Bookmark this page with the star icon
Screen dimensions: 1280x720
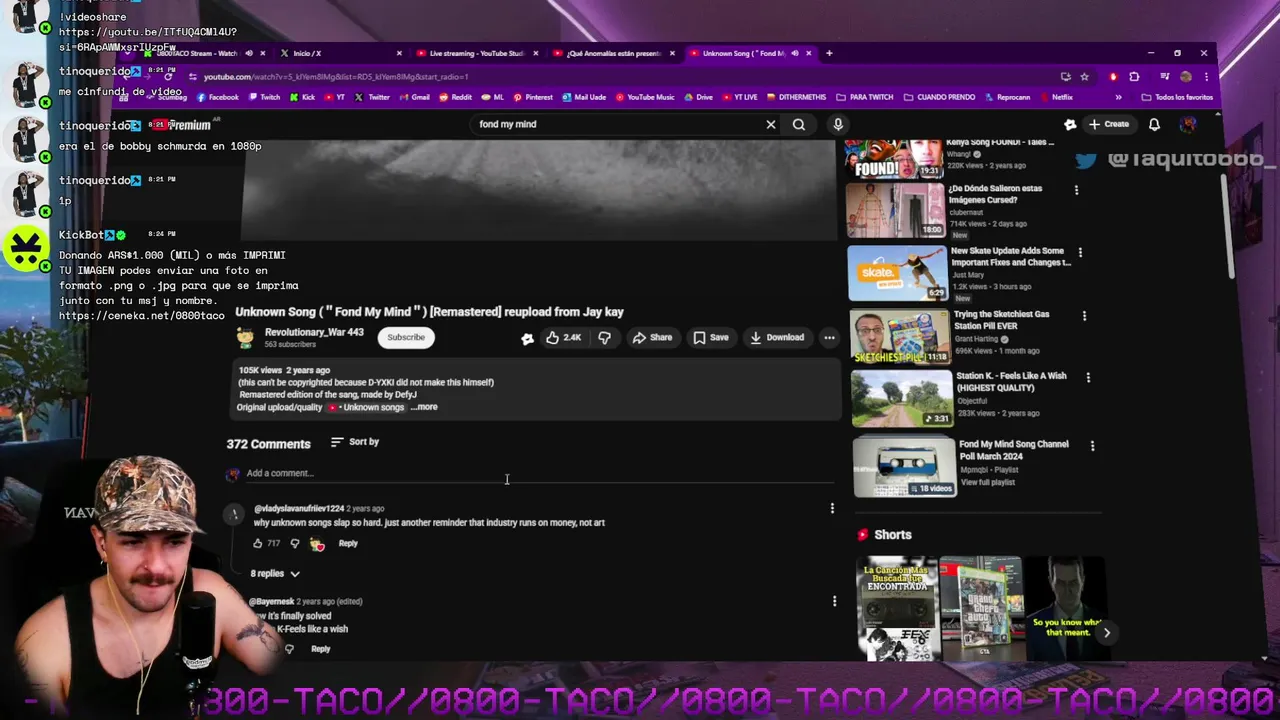(1084, 77)
